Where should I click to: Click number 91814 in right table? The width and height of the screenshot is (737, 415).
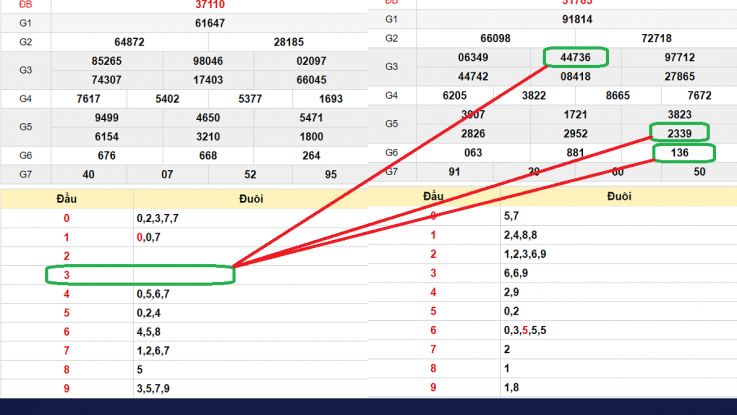[577, 19]
